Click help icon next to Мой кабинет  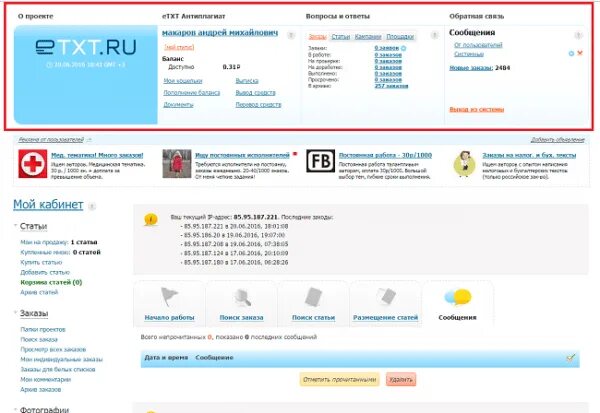tap(92, 207)
